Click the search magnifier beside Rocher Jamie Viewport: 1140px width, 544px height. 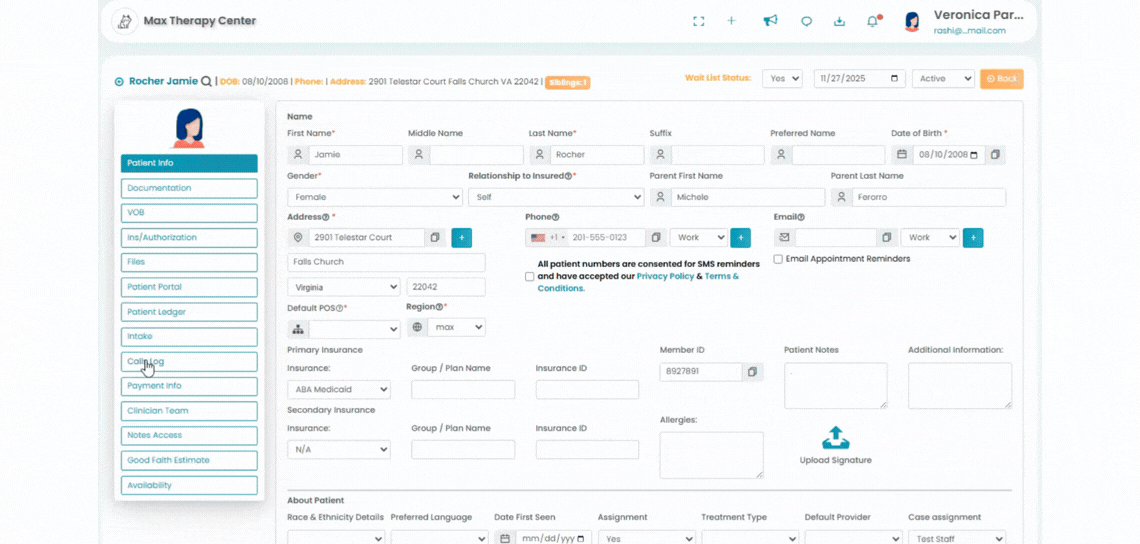tap(206, 81)
